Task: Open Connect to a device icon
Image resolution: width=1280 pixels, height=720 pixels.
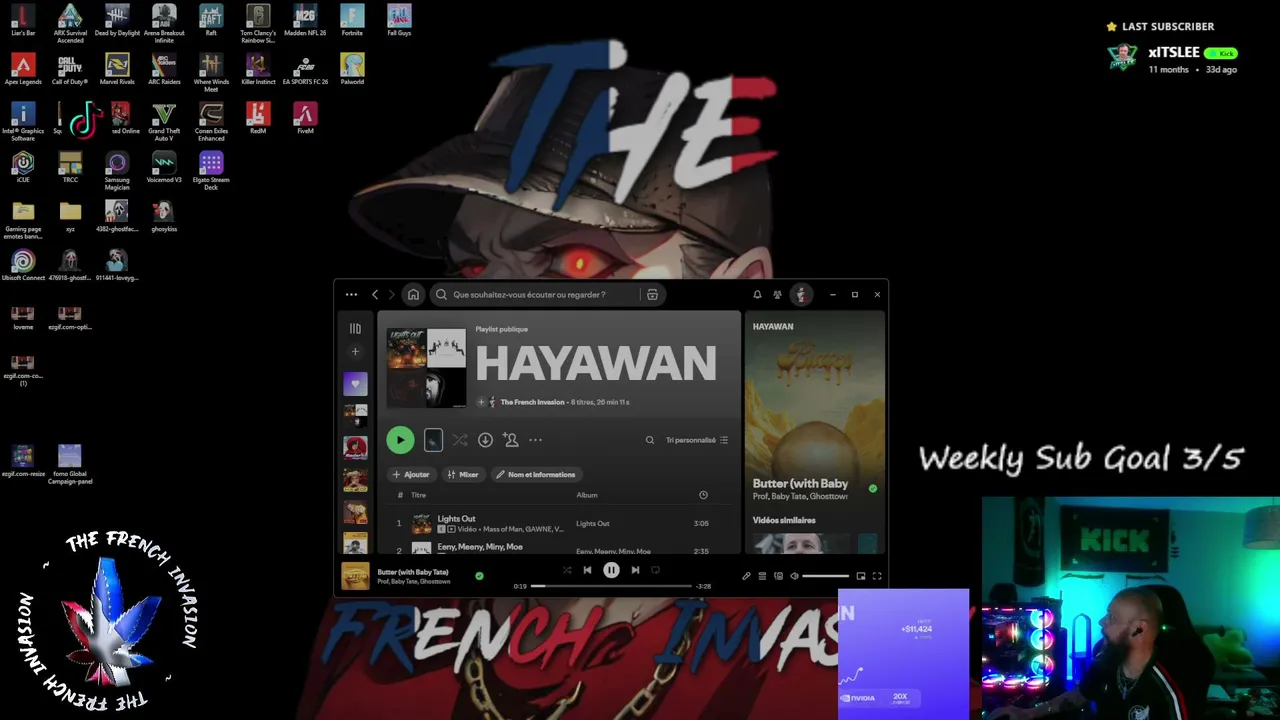Action: [x=778, y=576]
